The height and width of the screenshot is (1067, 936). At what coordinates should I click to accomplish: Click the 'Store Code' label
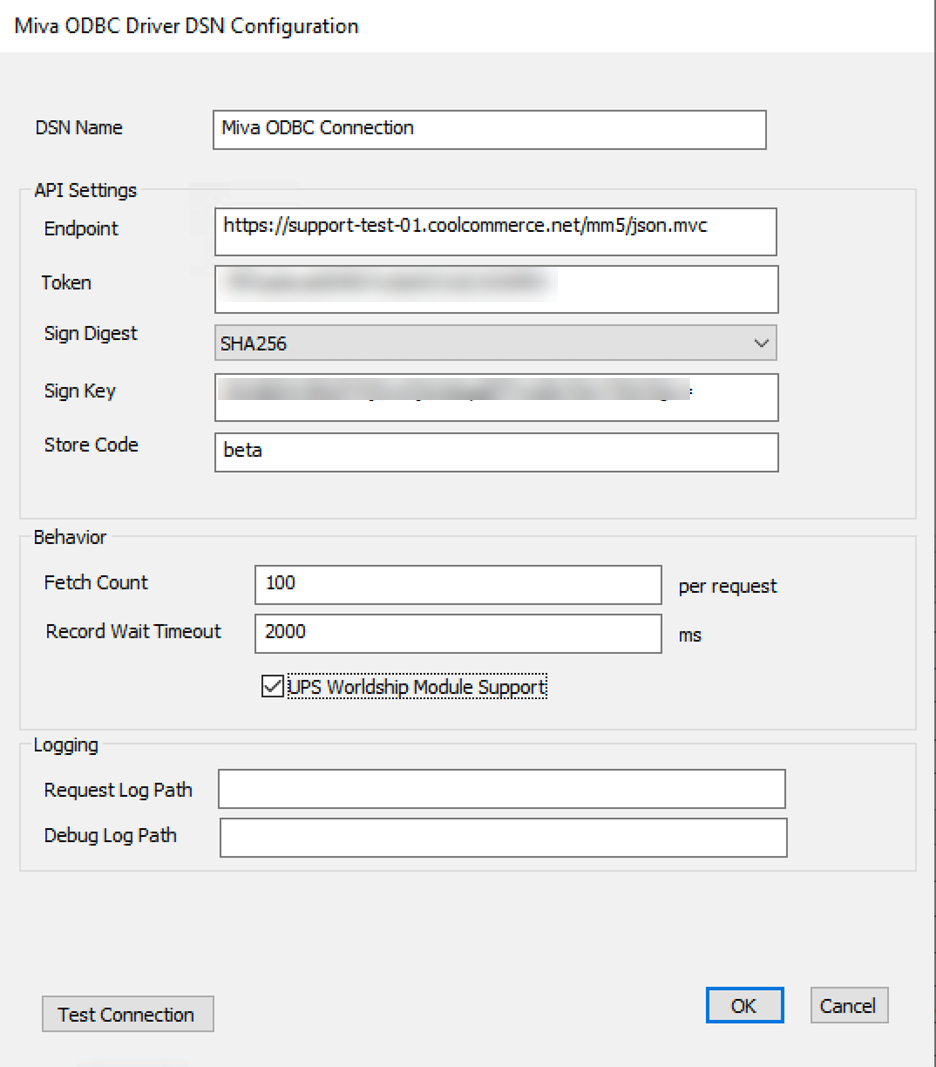coord(91,445)
